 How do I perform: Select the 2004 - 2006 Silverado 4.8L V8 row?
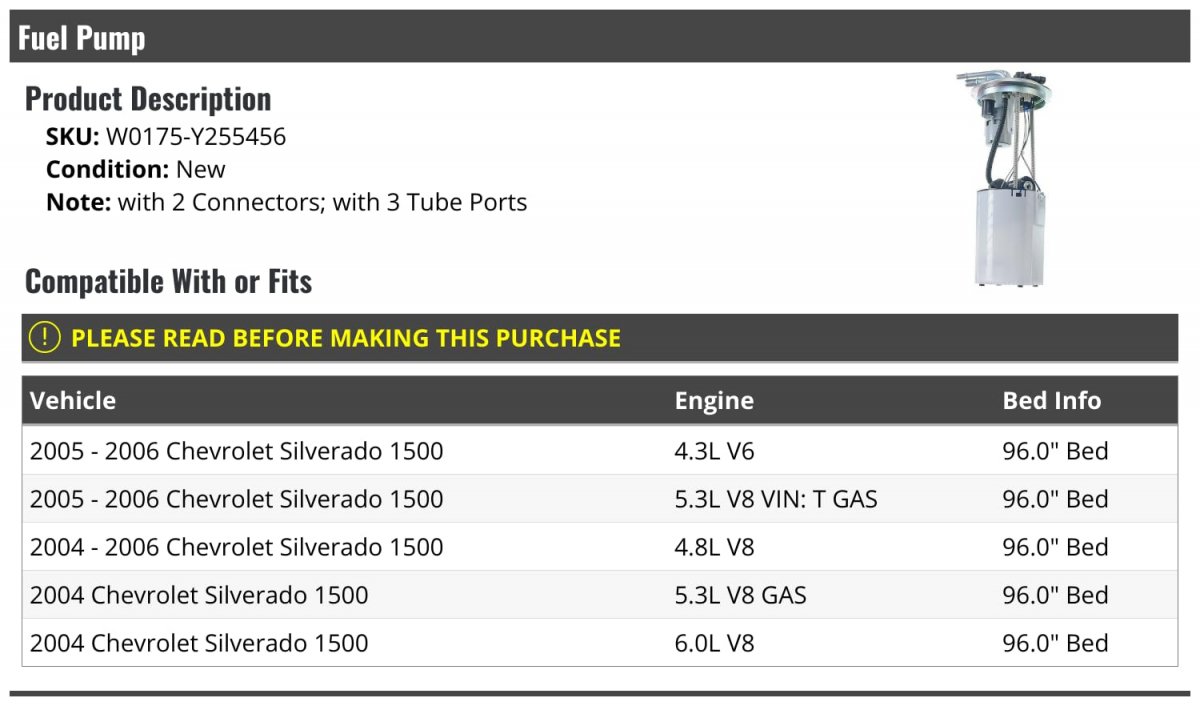point(600,547)
